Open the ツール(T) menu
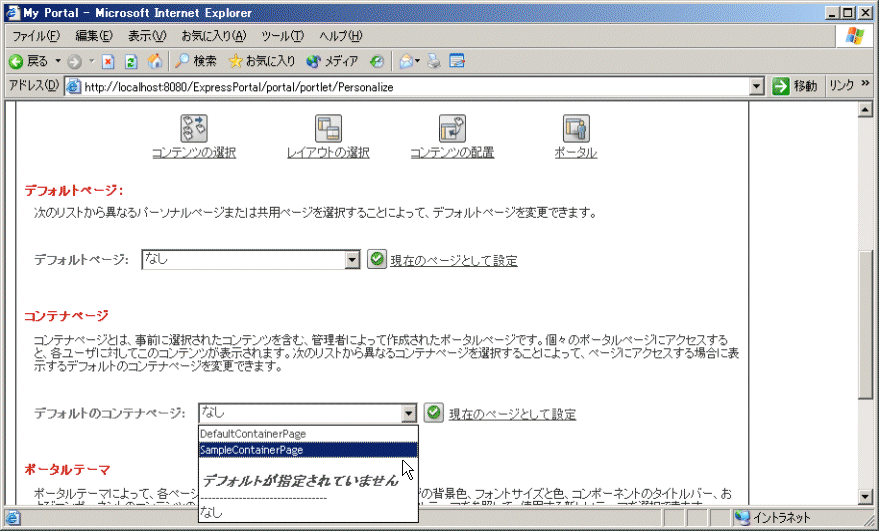The height and width of the screenshot is (531, 879). point(282,36)
